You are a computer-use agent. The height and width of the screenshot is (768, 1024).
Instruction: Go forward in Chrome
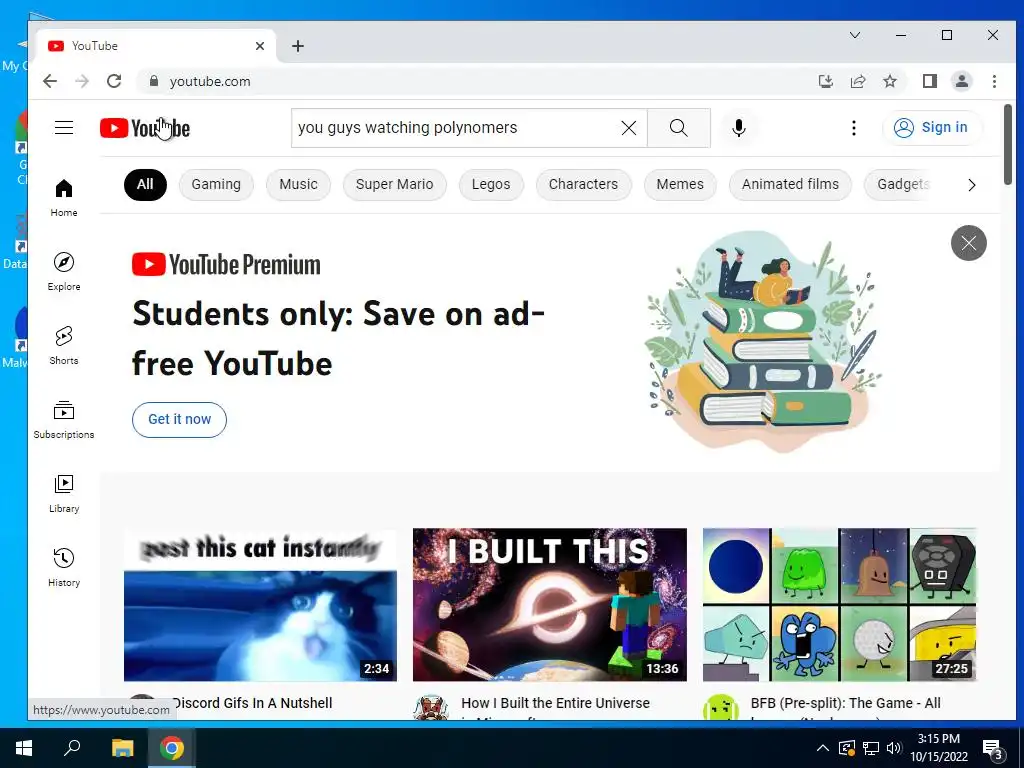pyautogui.click(x=82, y=81)
